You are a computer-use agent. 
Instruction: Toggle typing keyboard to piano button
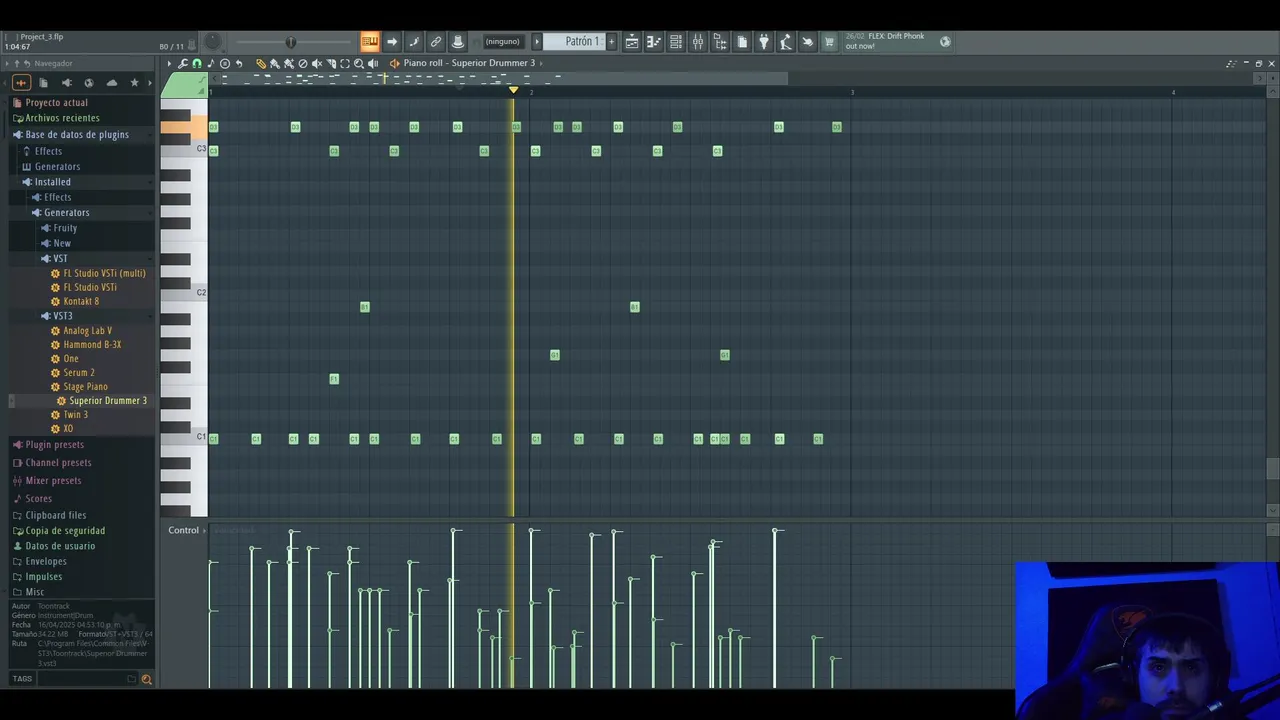(x=370, y=41)
